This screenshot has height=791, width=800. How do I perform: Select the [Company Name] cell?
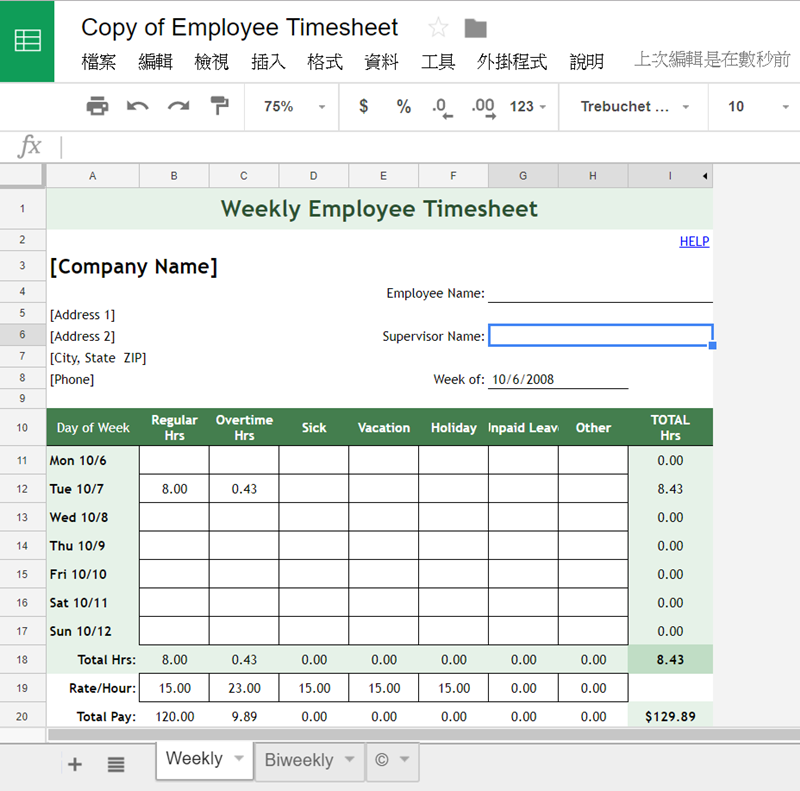(x=134, y=266)
